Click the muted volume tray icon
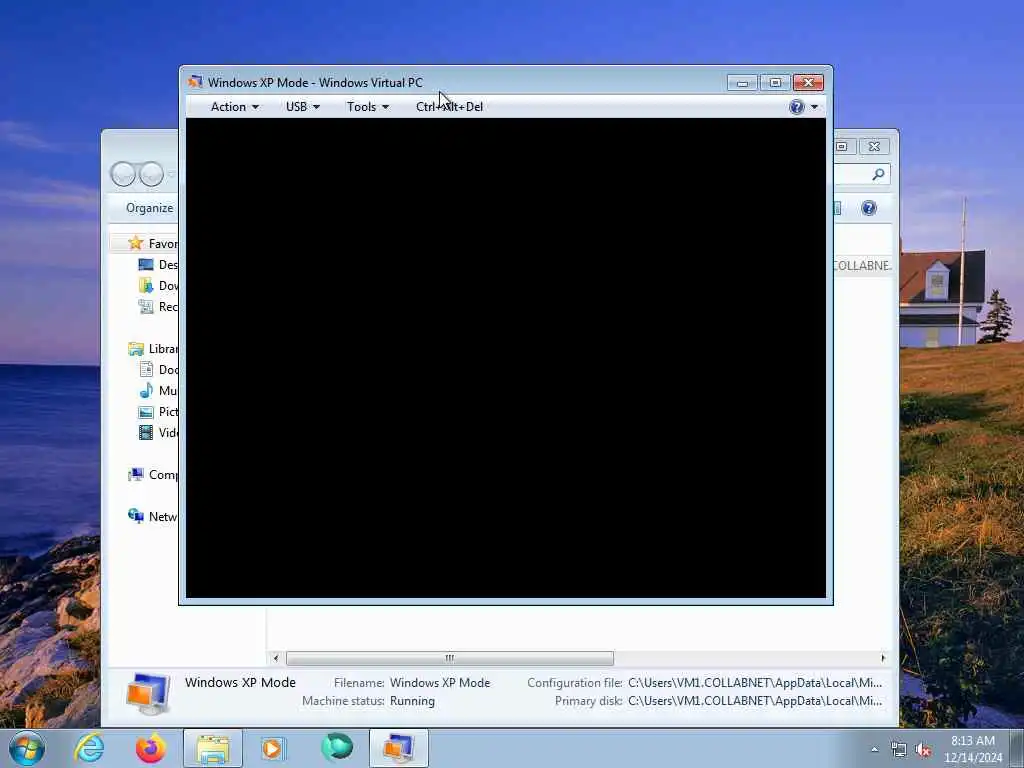Screen dimensions: 1024x768 (923, 750)
